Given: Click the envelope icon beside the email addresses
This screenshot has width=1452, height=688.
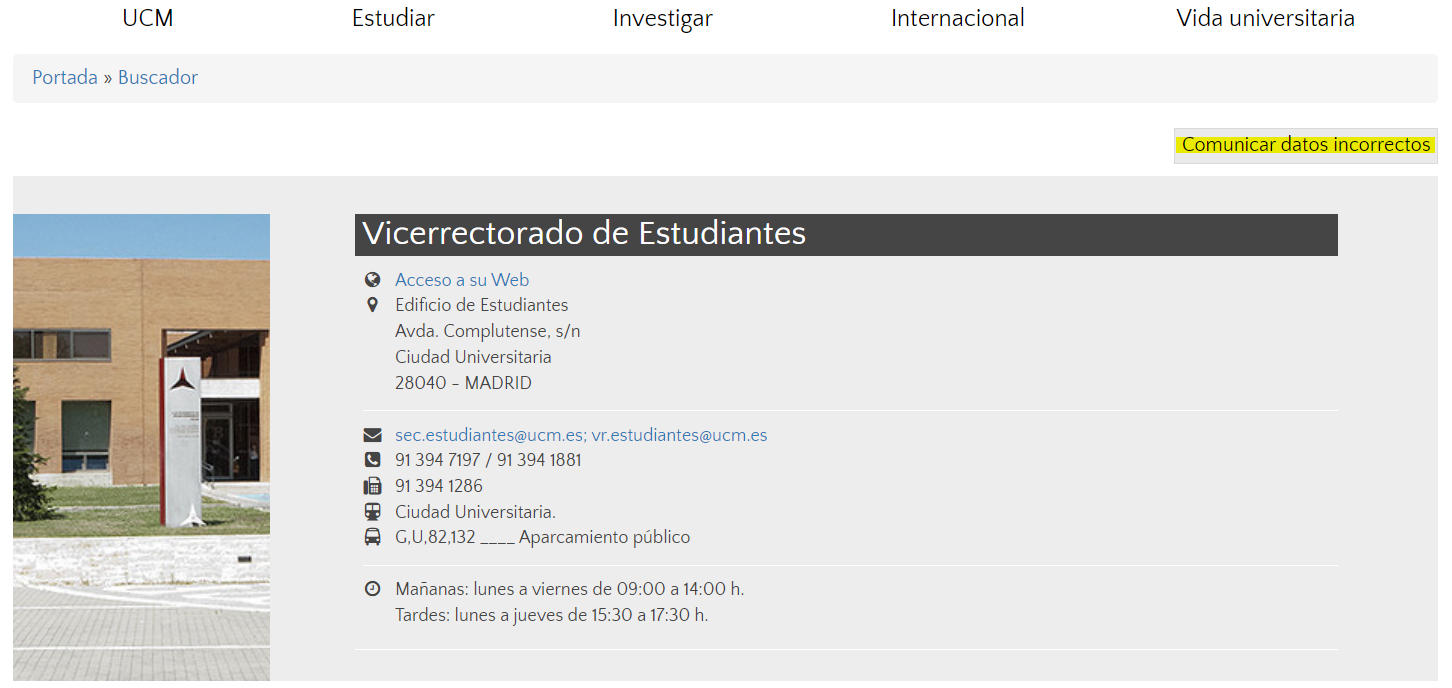Looking at the screenshot, I should (x=373, y=435).
